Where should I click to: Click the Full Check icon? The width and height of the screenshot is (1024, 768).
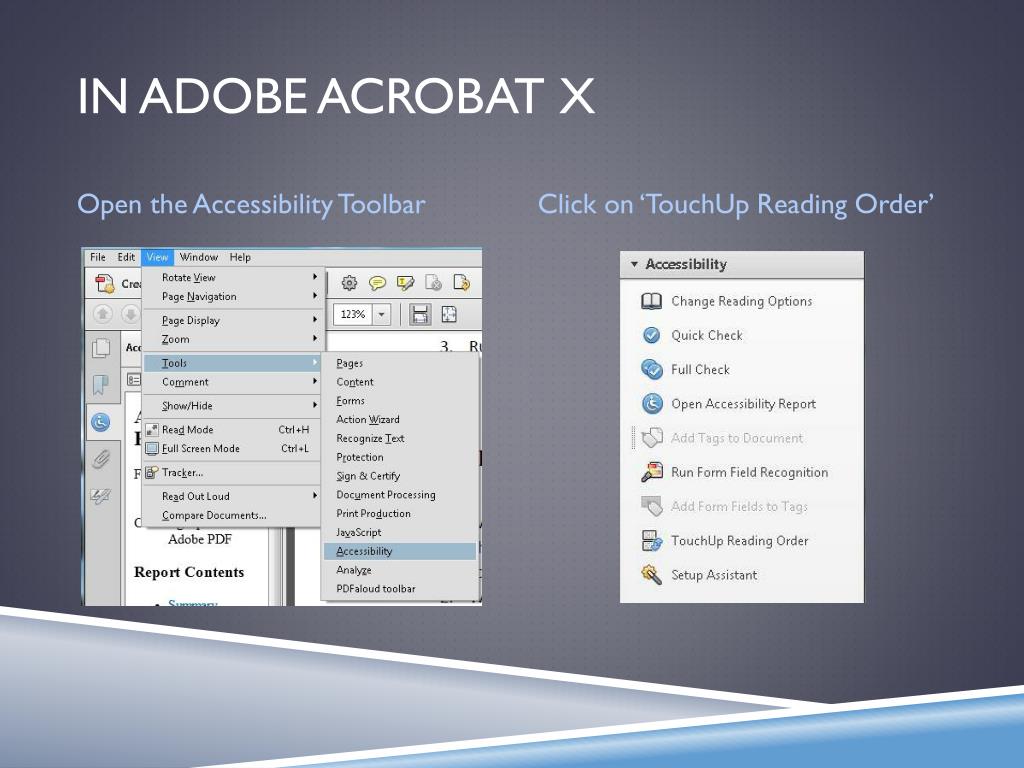click(x=652, y=370)
